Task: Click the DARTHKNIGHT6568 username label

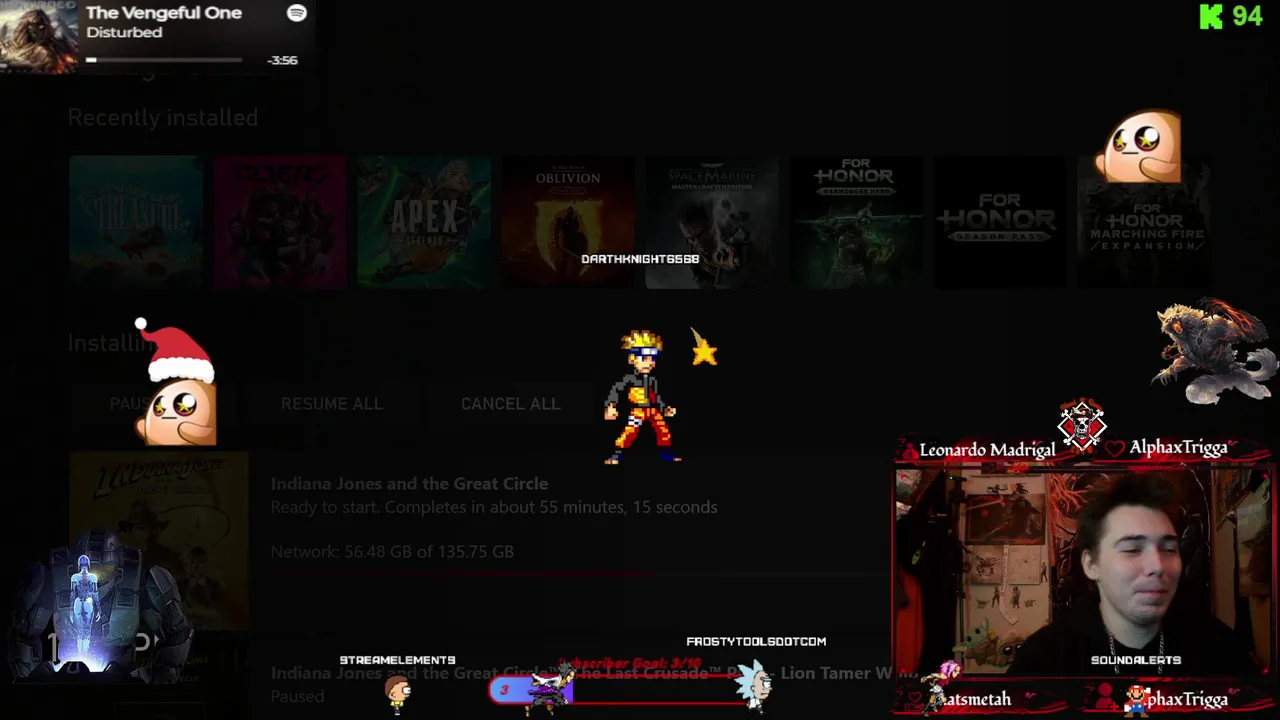Action: (640, 259)
